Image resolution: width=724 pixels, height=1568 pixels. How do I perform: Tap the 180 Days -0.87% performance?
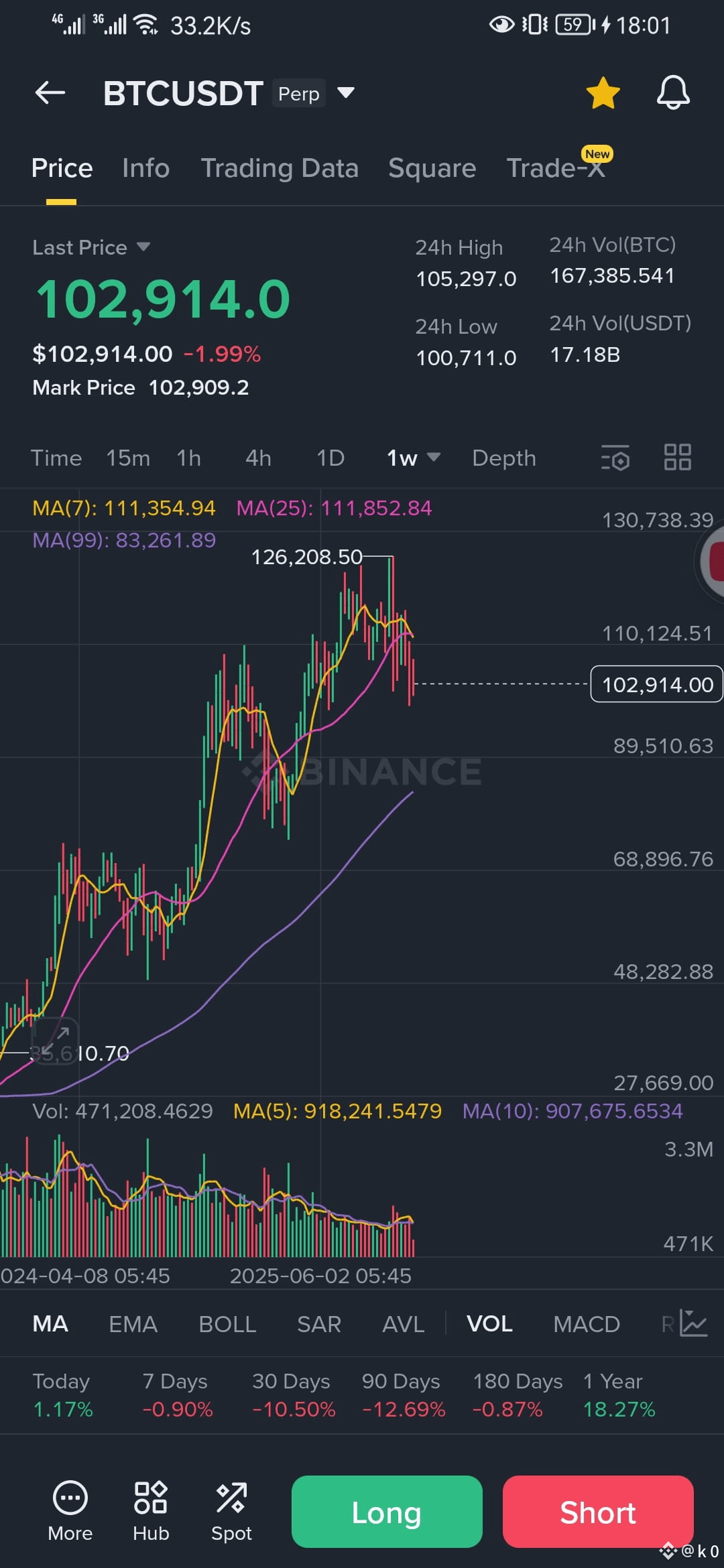click(518, 1395)
